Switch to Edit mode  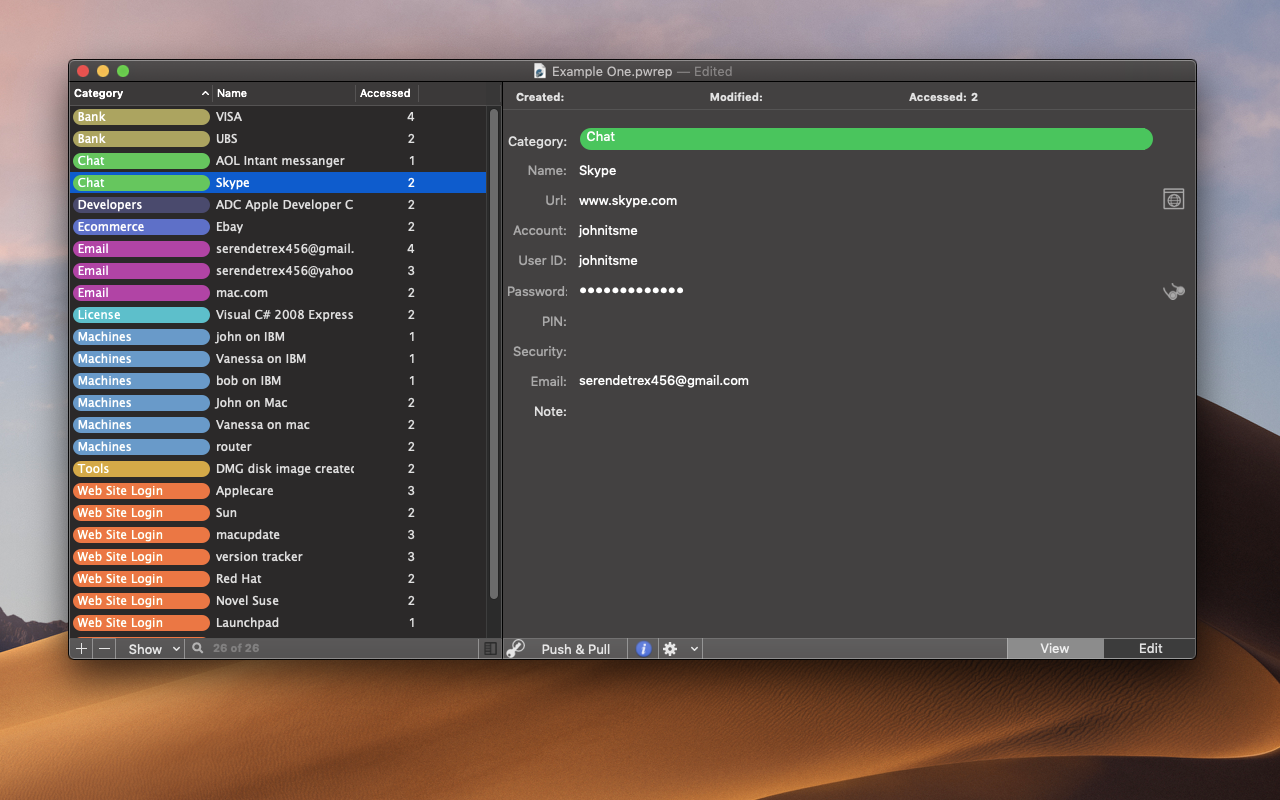point(1150,648)
